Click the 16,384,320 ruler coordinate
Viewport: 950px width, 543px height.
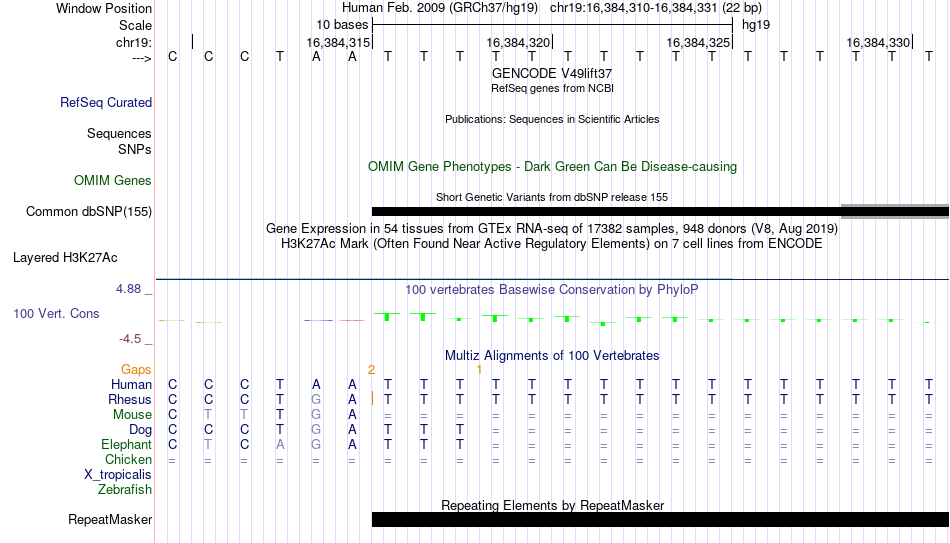518,42
